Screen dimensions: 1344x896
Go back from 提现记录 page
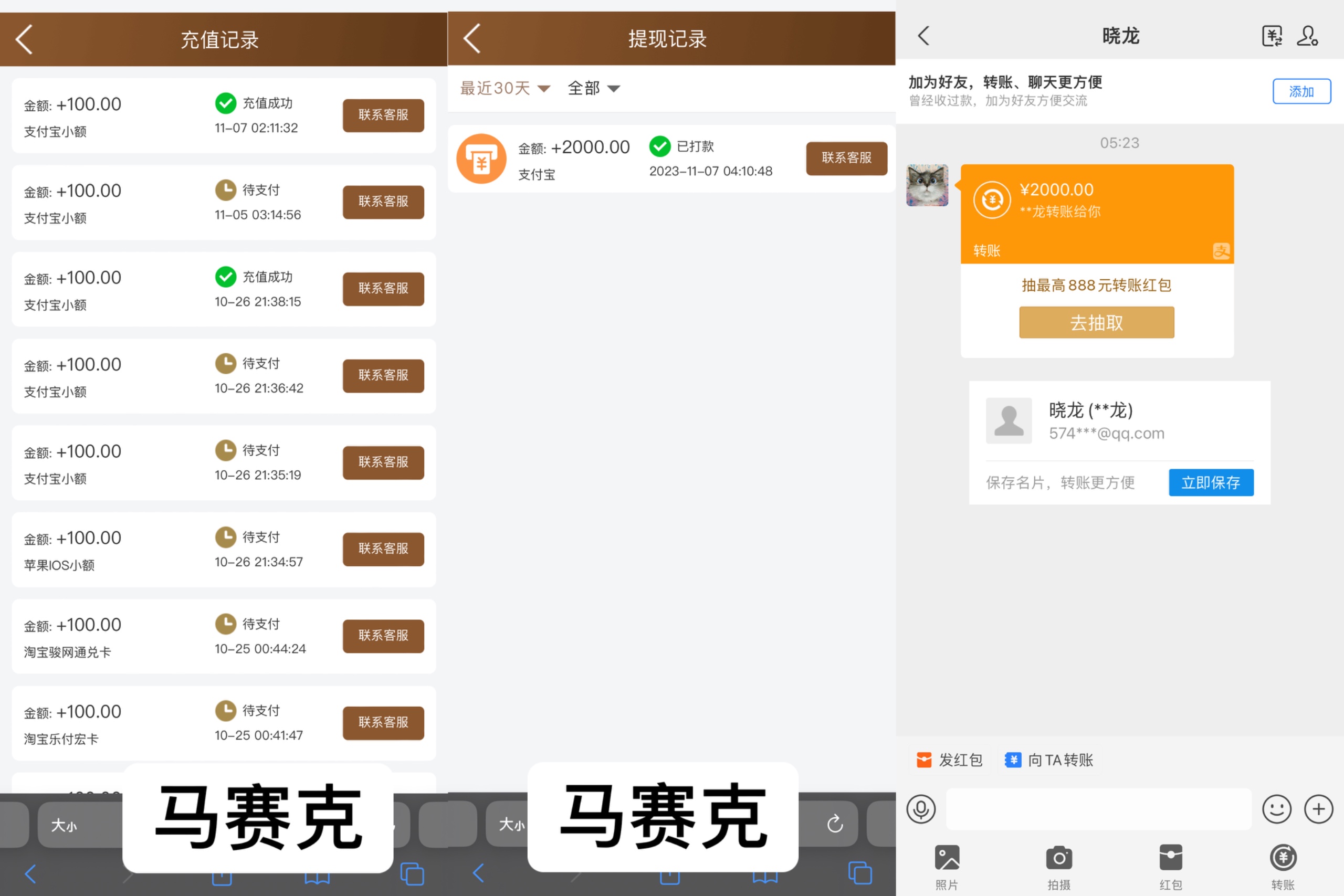[x=472, y=39]
